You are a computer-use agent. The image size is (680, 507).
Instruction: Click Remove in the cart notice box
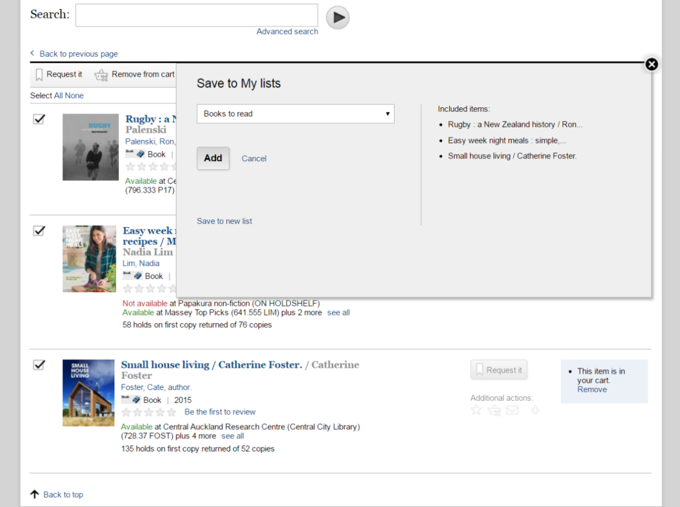pos(592,389)
